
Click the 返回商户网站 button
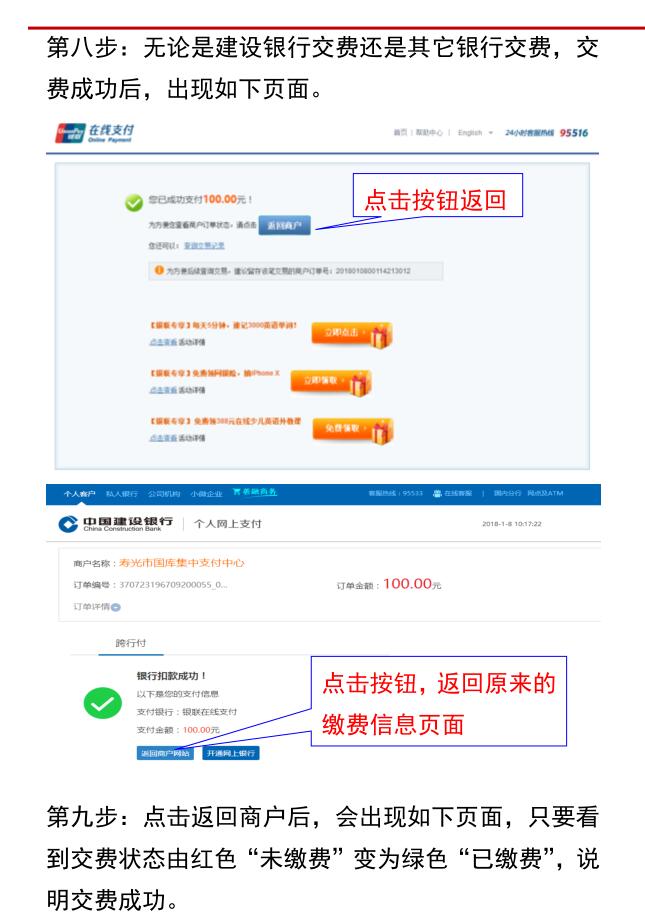166,753
